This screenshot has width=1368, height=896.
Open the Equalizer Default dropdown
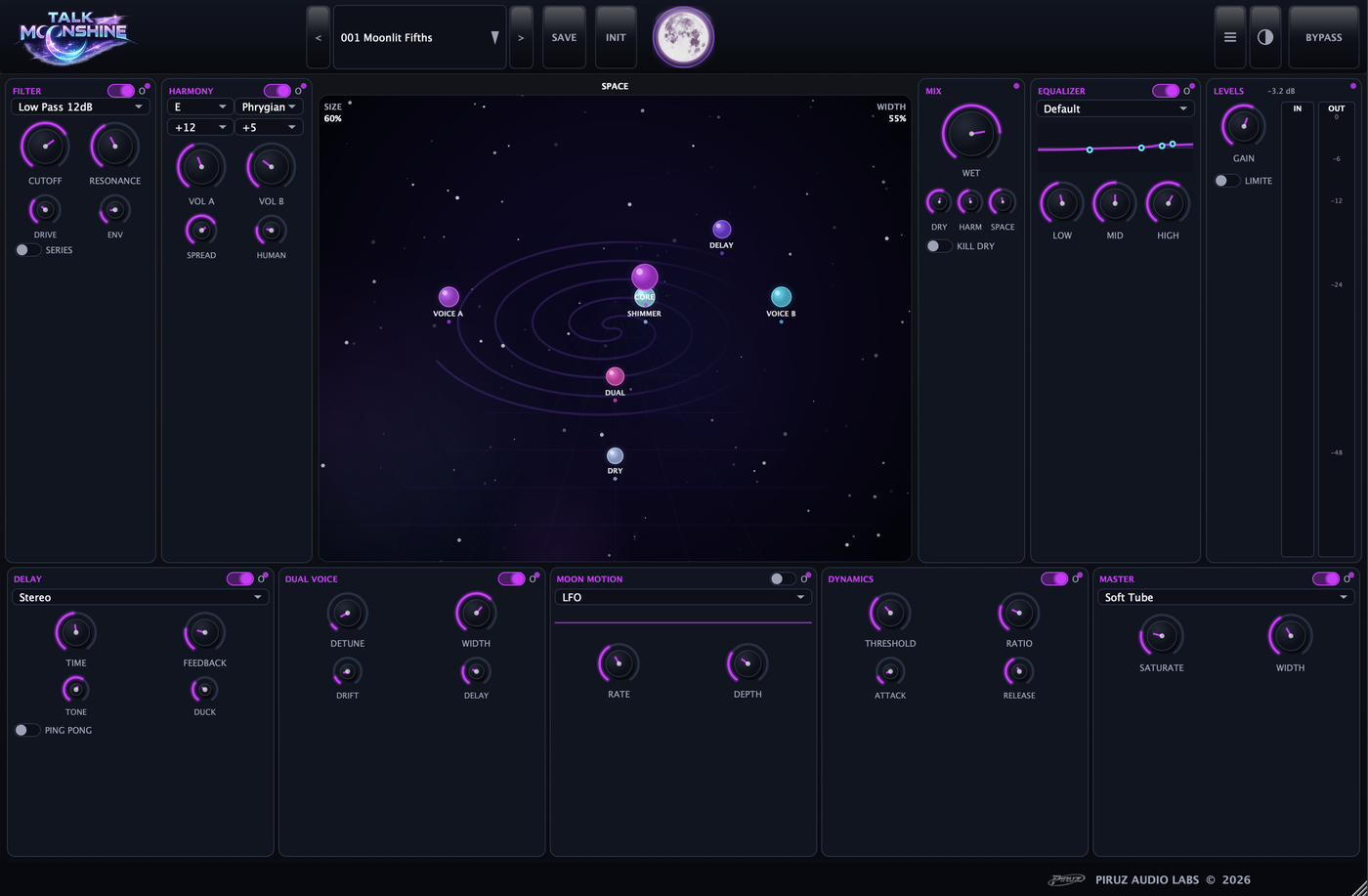point(1115,108)
